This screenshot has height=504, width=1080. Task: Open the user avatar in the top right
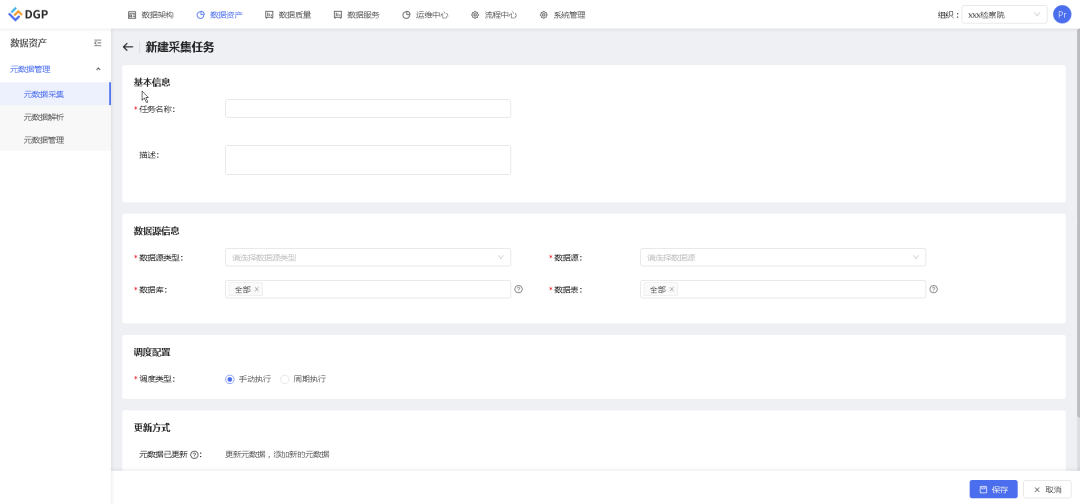1062,14
